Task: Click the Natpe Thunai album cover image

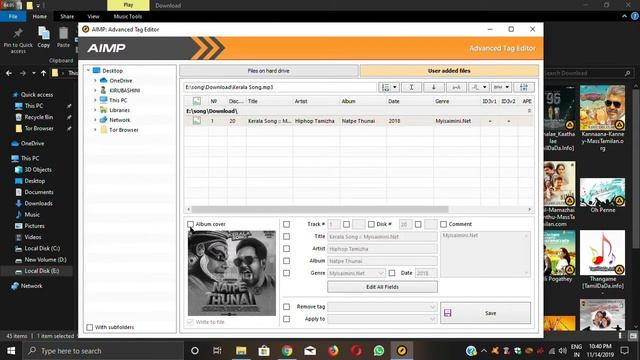Action: tap(231, 273)
